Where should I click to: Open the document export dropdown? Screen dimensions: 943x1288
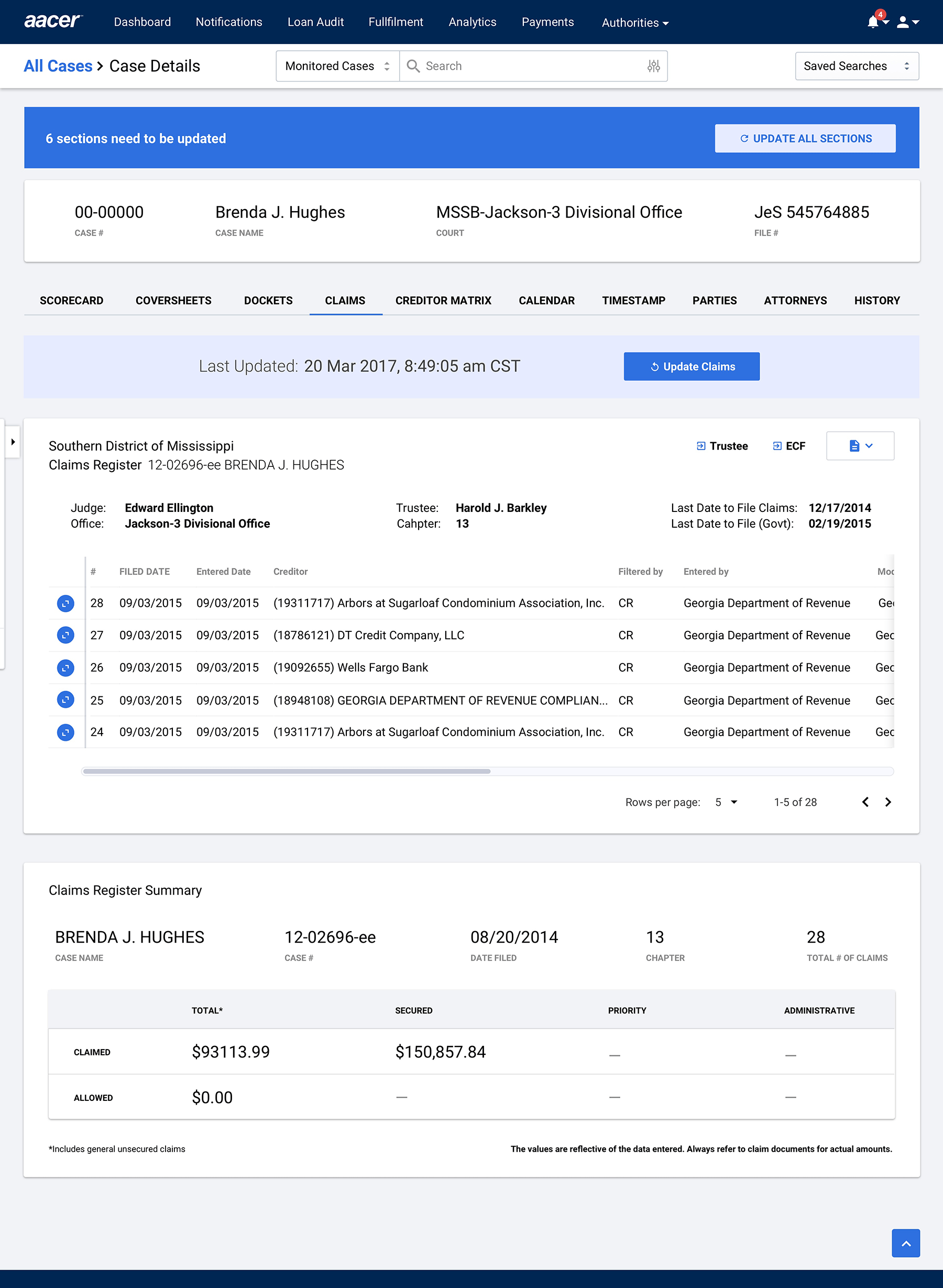pos(860,446)
